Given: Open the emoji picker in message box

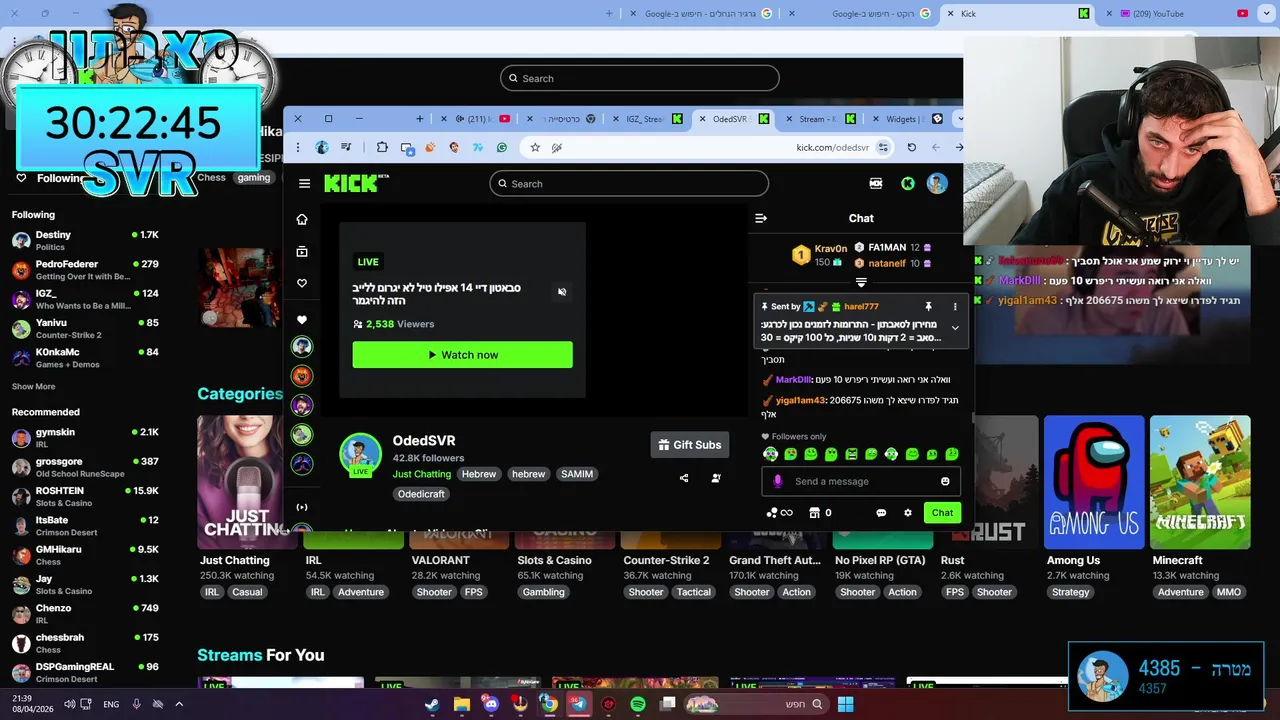Looking at the screenshot, I should (945, 481).
